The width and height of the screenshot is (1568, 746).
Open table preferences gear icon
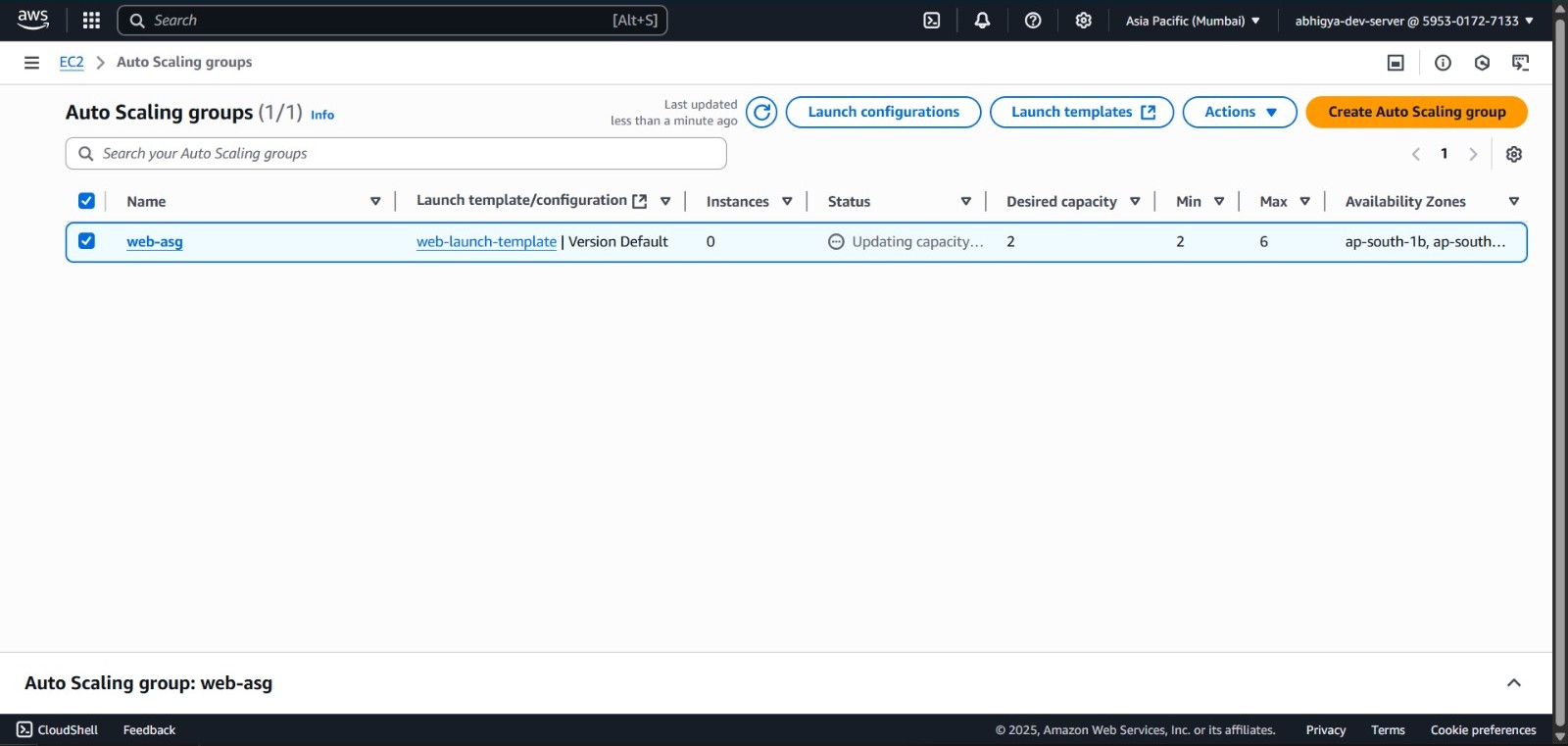pos(1514,154)
